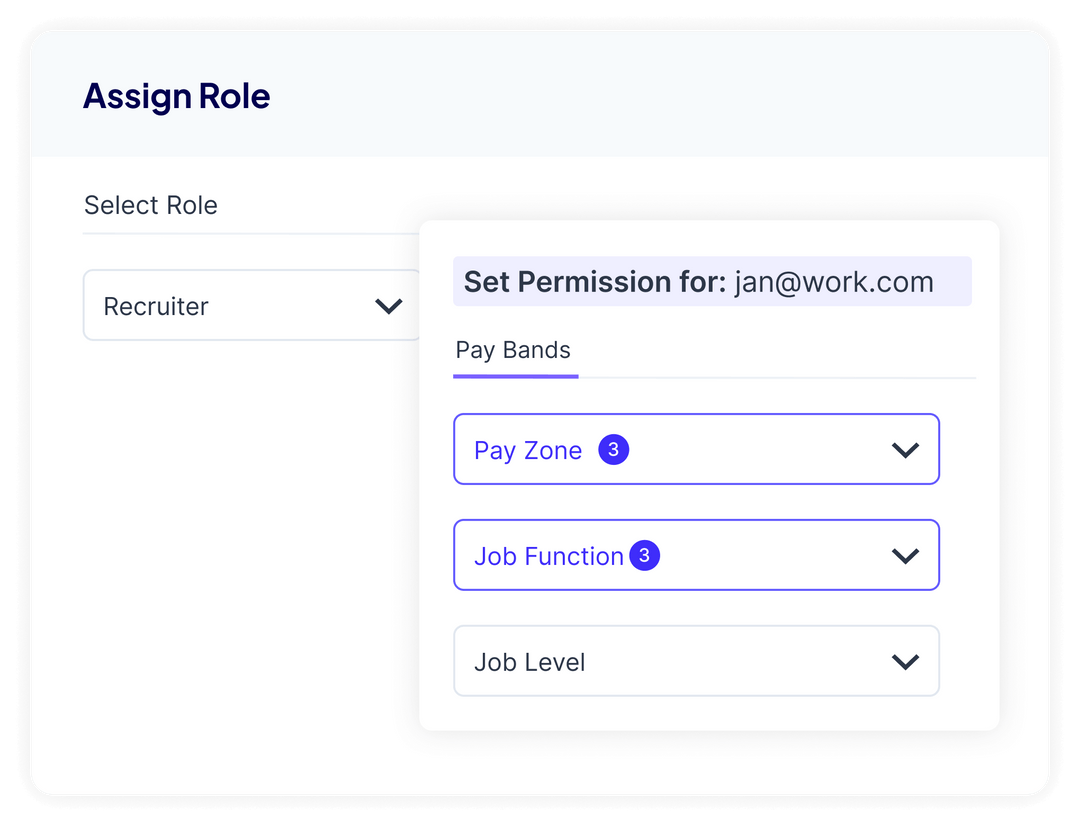The height and width of the screenshot is (826, 1080).
Task: Click the Recruiter text in dropdown
Action: point(156,307)
